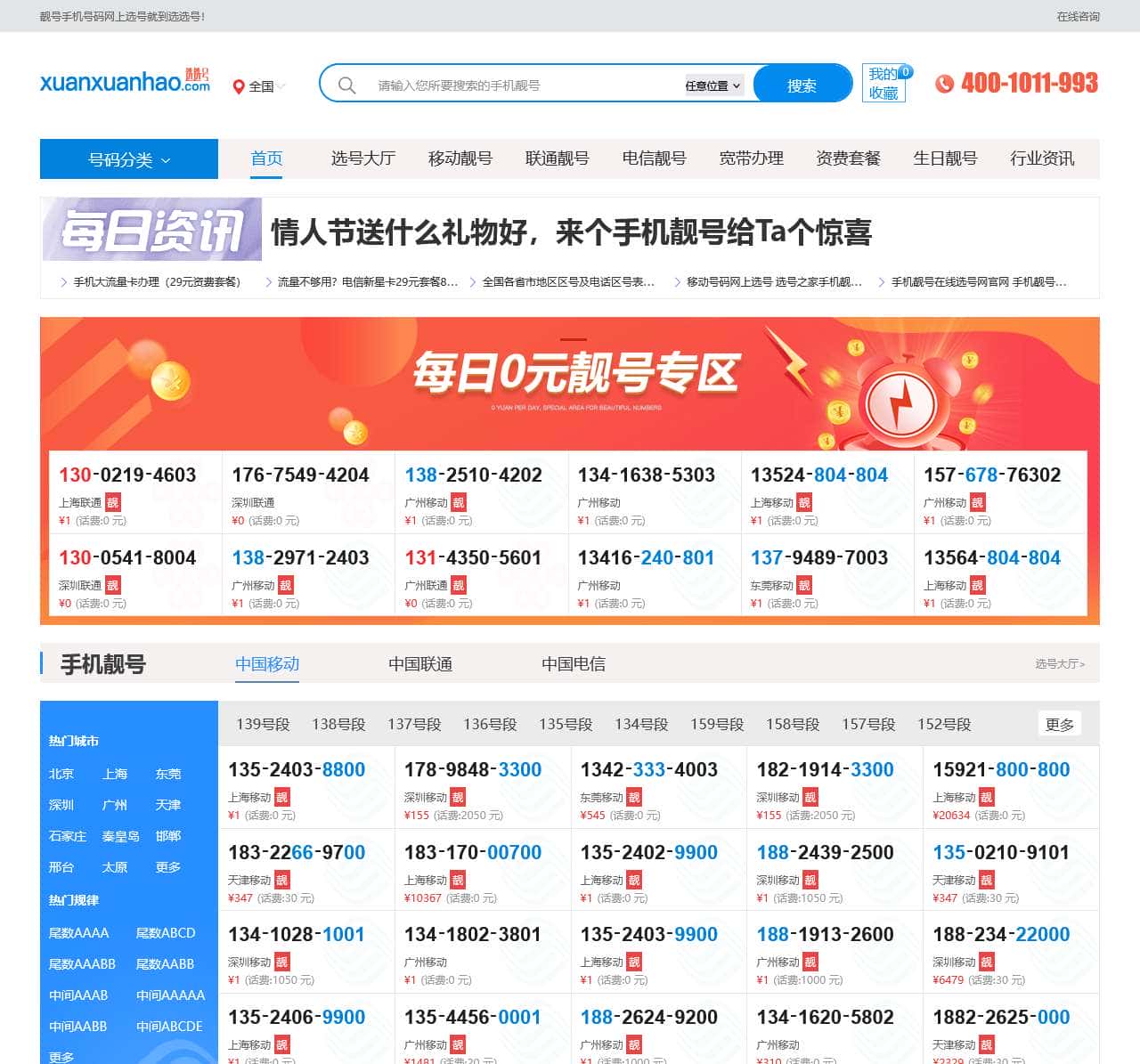Image resolution: width=1140 pixels, height=1064 pixels.
Task: Click the red phone hotline icon
Action: (x=944, y=83)
